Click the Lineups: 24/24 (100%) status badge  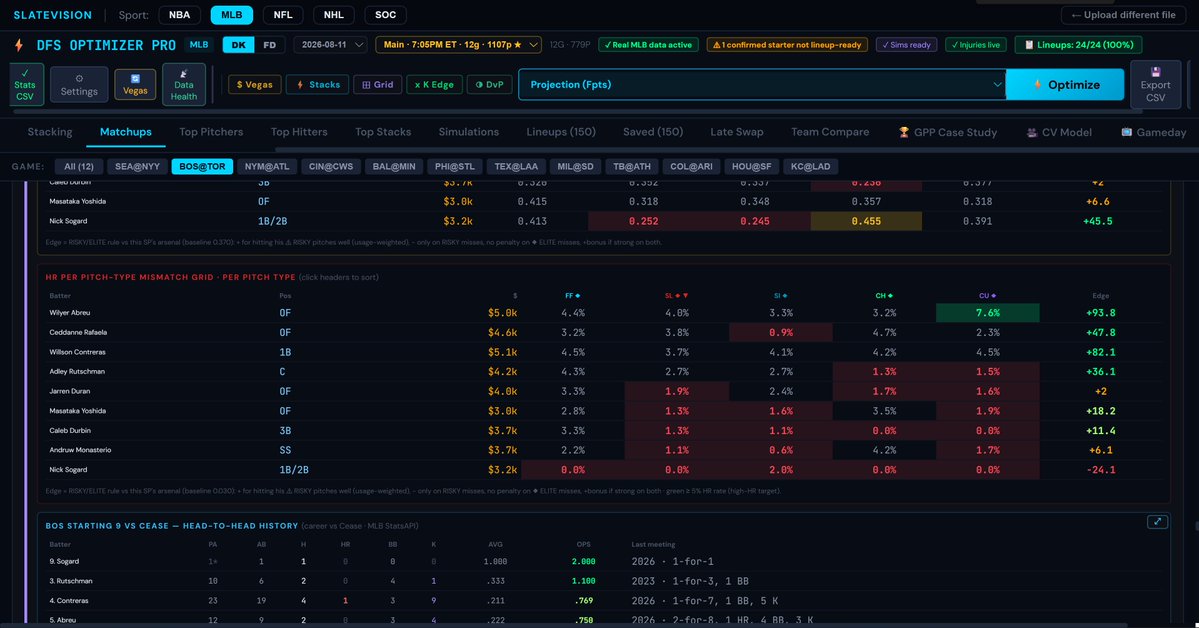pyautogui.click(x=1078, y=45)
